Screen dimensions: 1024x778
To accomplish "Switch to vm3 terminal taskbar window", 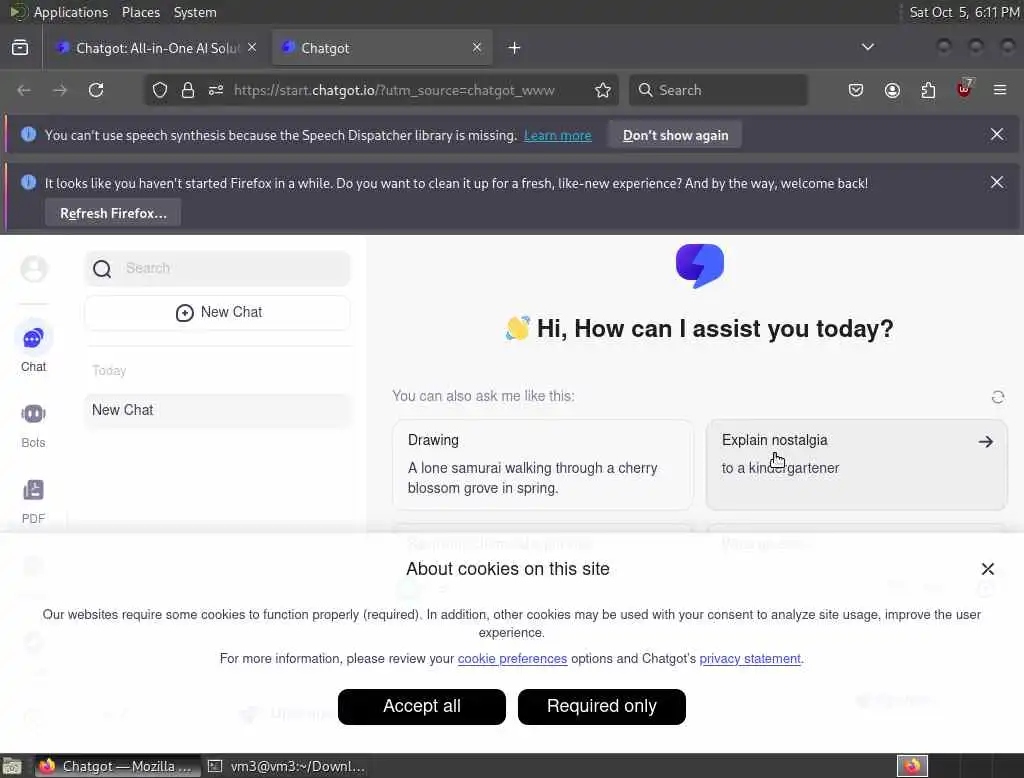I will (x=287, y=766).
